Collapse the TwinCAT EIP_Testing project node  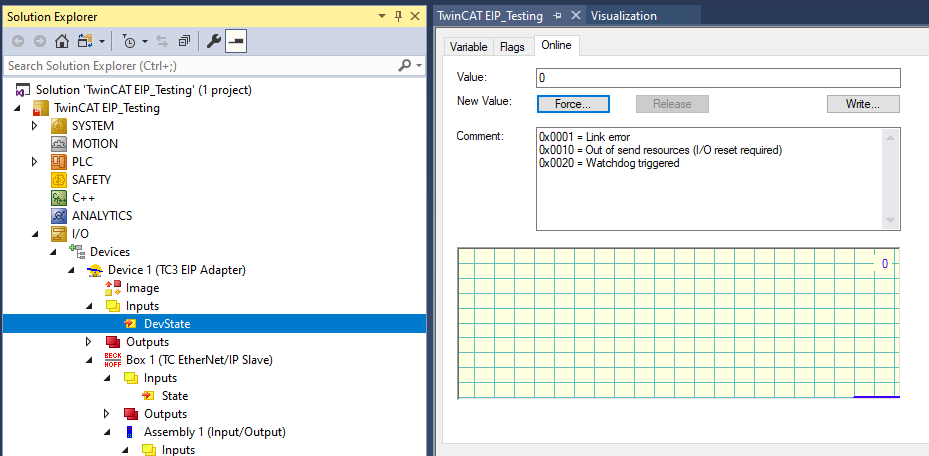click(x=16, y=108)
